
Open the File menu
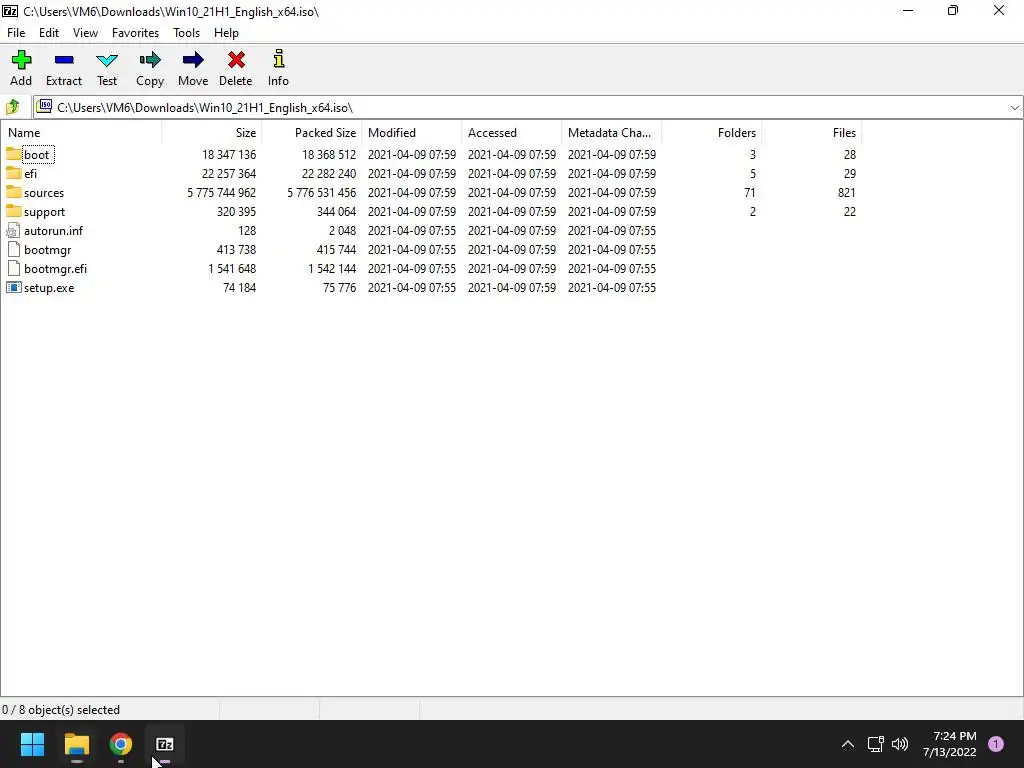click(x=16, y=33)
